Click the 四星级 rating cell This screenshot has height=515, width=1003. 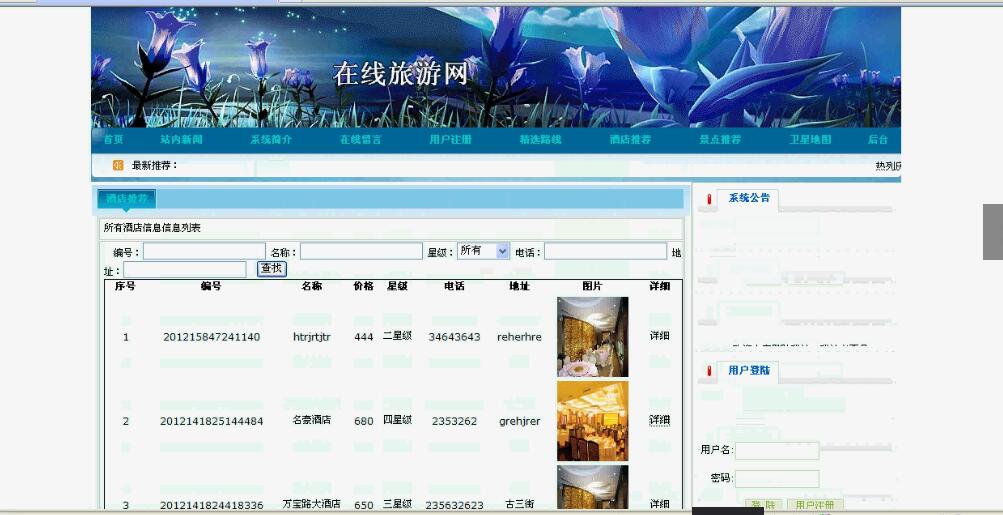(397, 420)
